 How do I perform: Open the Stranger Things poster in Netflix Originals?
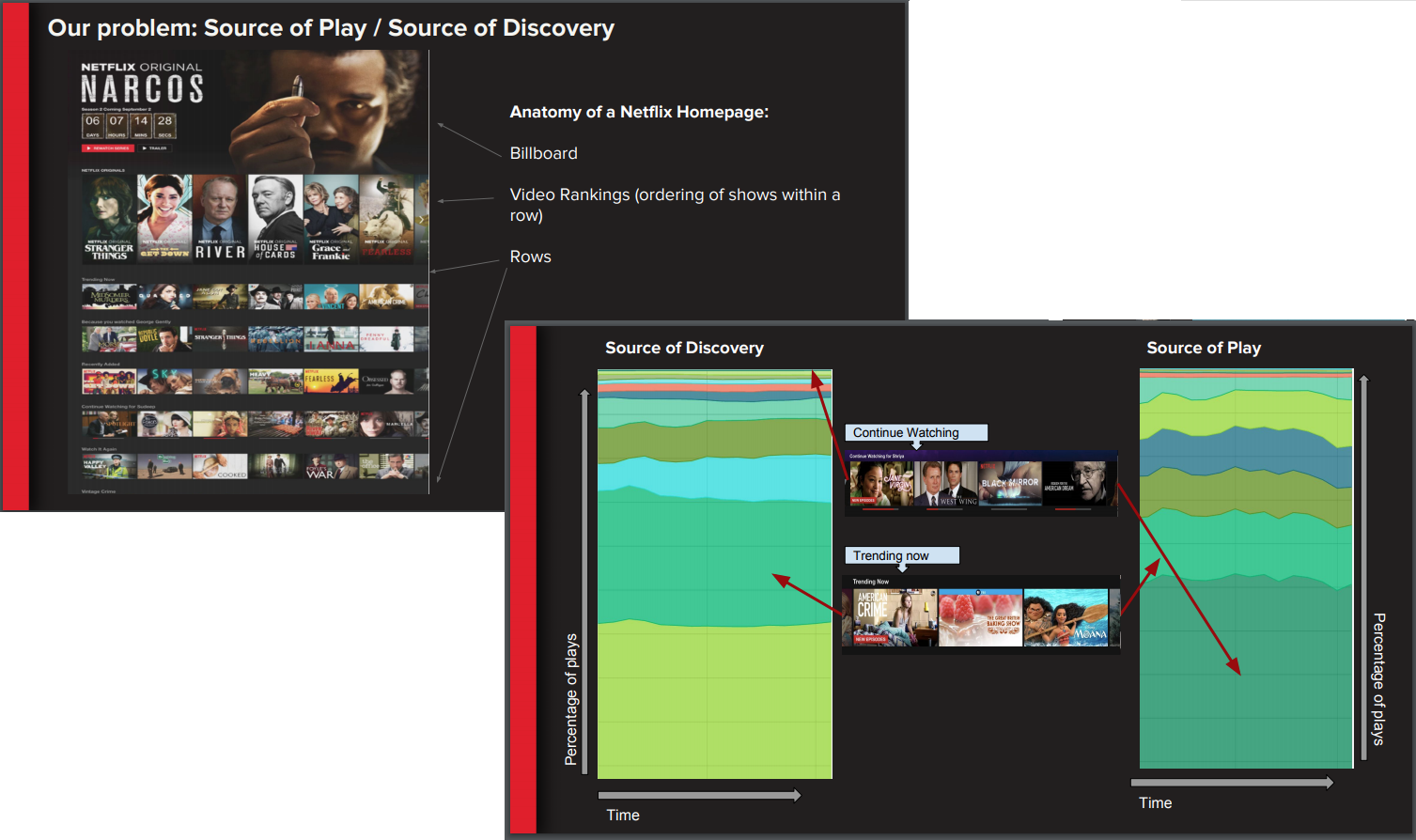[x=109, y=218]
